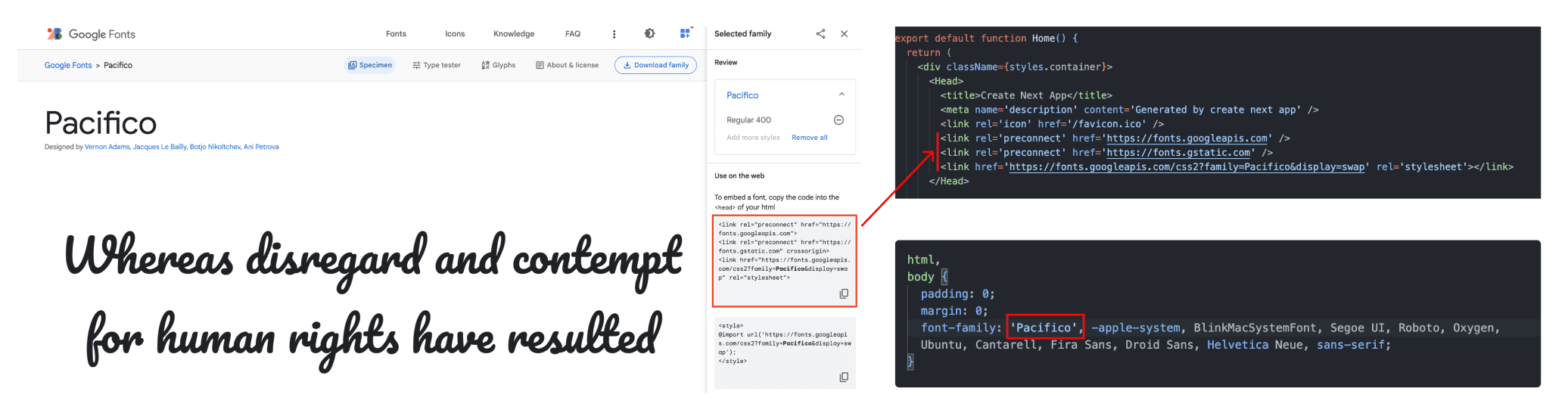
Task: Open the Icons menu item
Action: (x=455, y=34)
